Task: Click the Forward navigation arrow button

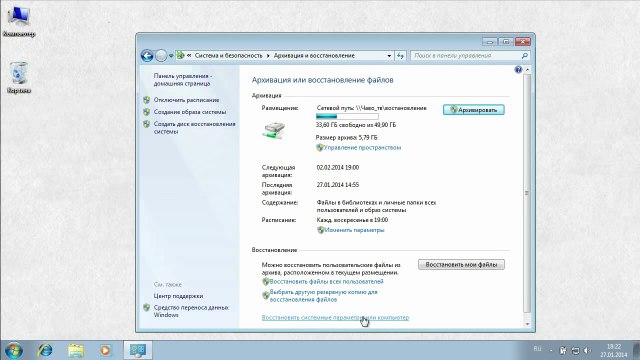Action: pyautogui.click(x=161, y=56)
